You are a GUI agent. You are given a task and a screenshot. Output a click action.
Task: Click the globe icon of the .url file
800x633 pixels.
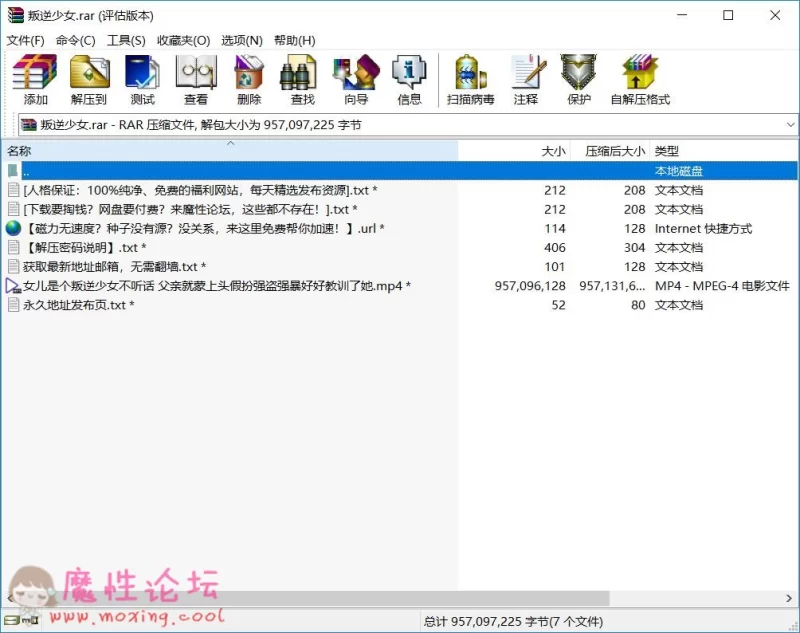click(x=13, y=228)
